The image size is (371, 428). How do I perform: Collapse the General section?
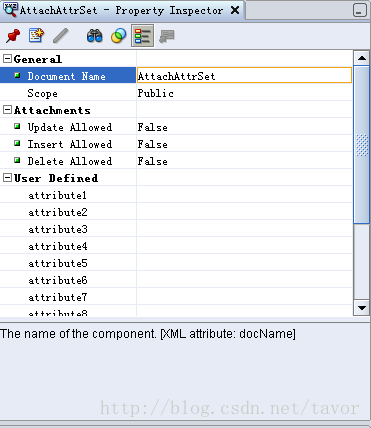tap(7, 59)
